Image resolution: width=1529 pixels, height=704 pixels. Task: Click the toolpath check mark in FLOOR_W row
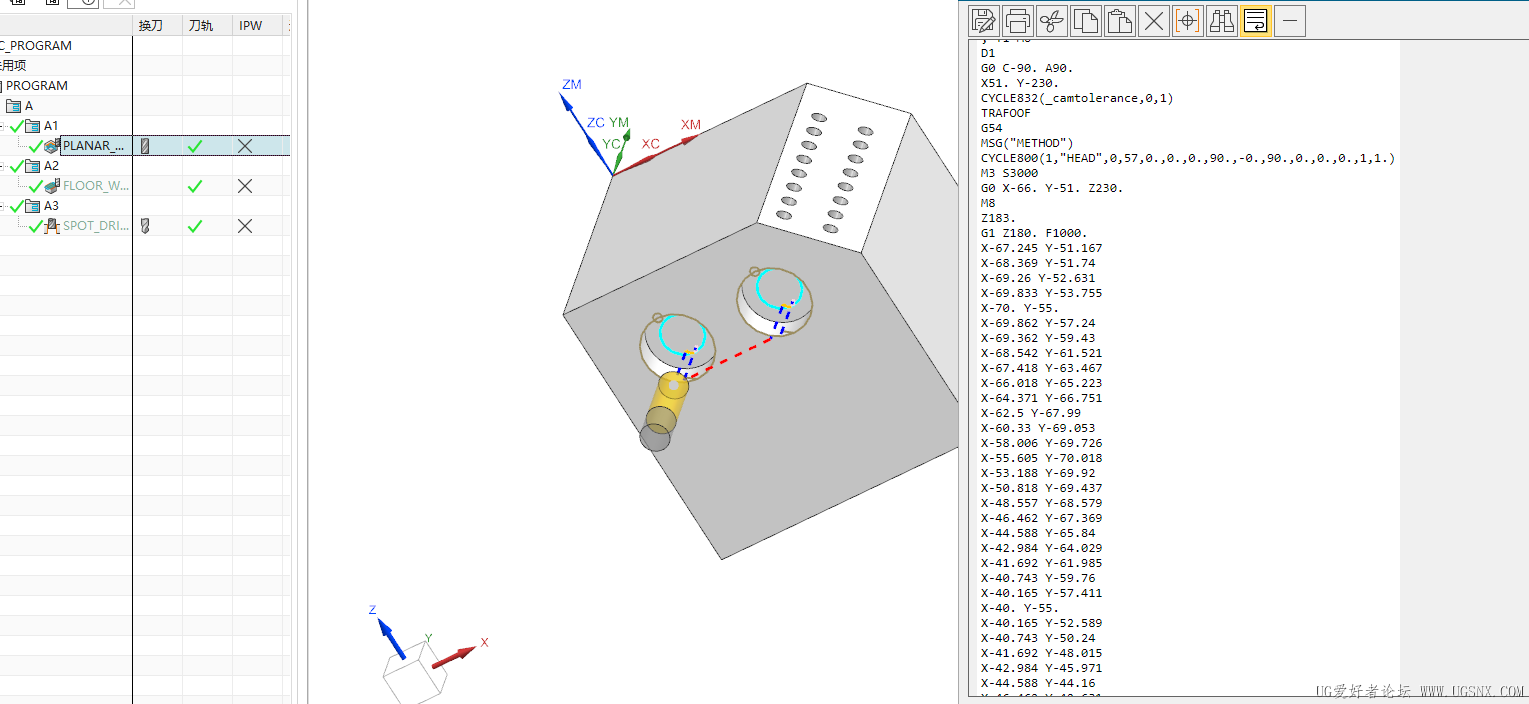(x=195, y=186)
